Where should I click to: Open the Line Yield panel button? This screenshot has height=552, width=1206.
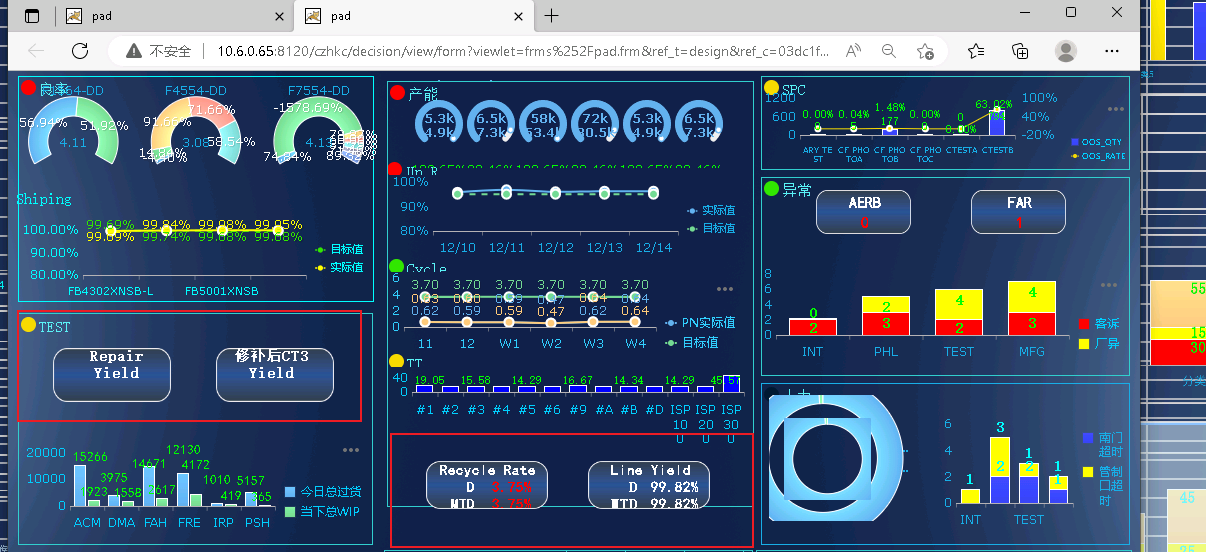[x=649, y=484]
